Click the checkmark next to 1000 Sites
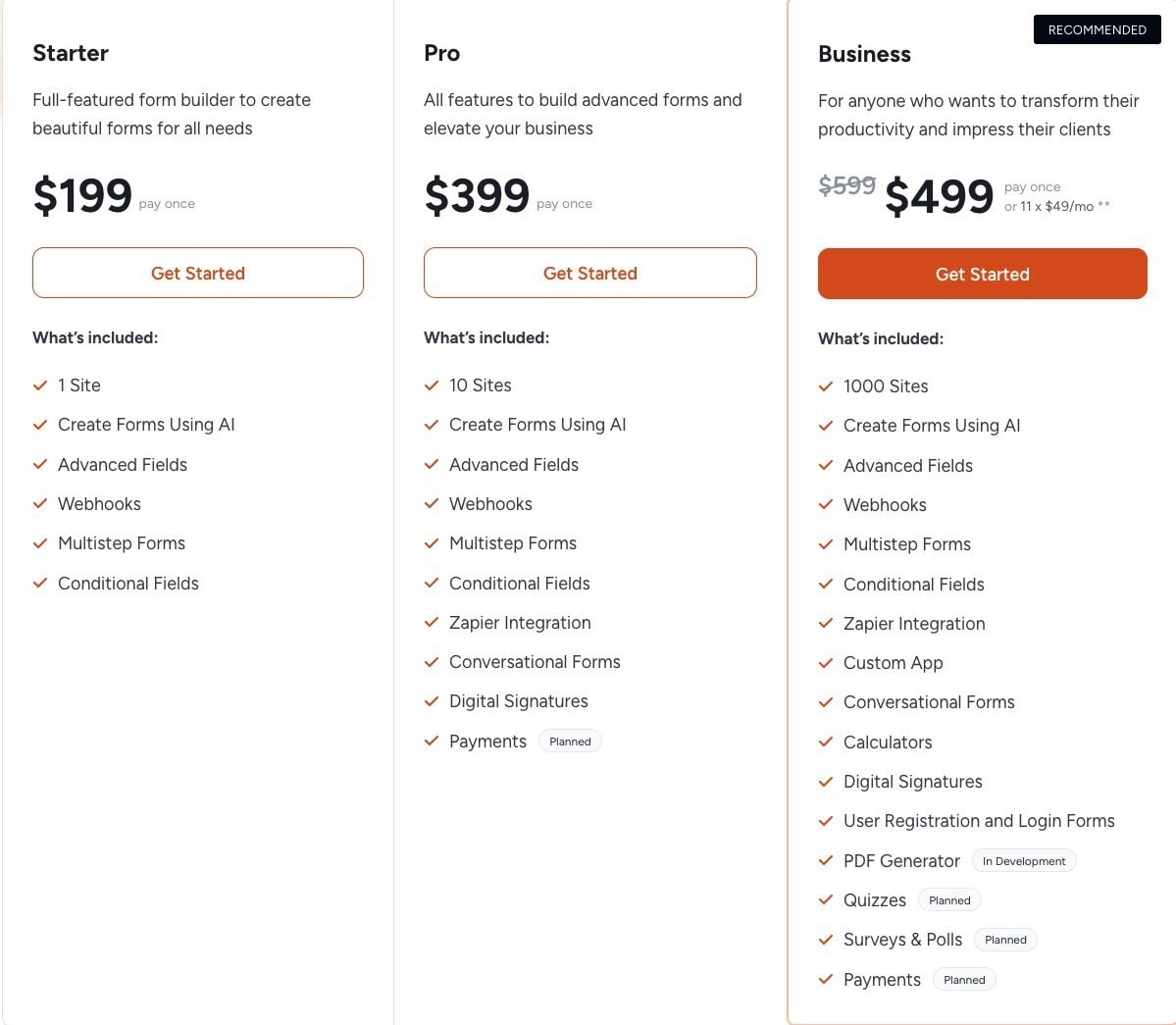This screenshot has width=1176, height=1025. coord(826,386)
